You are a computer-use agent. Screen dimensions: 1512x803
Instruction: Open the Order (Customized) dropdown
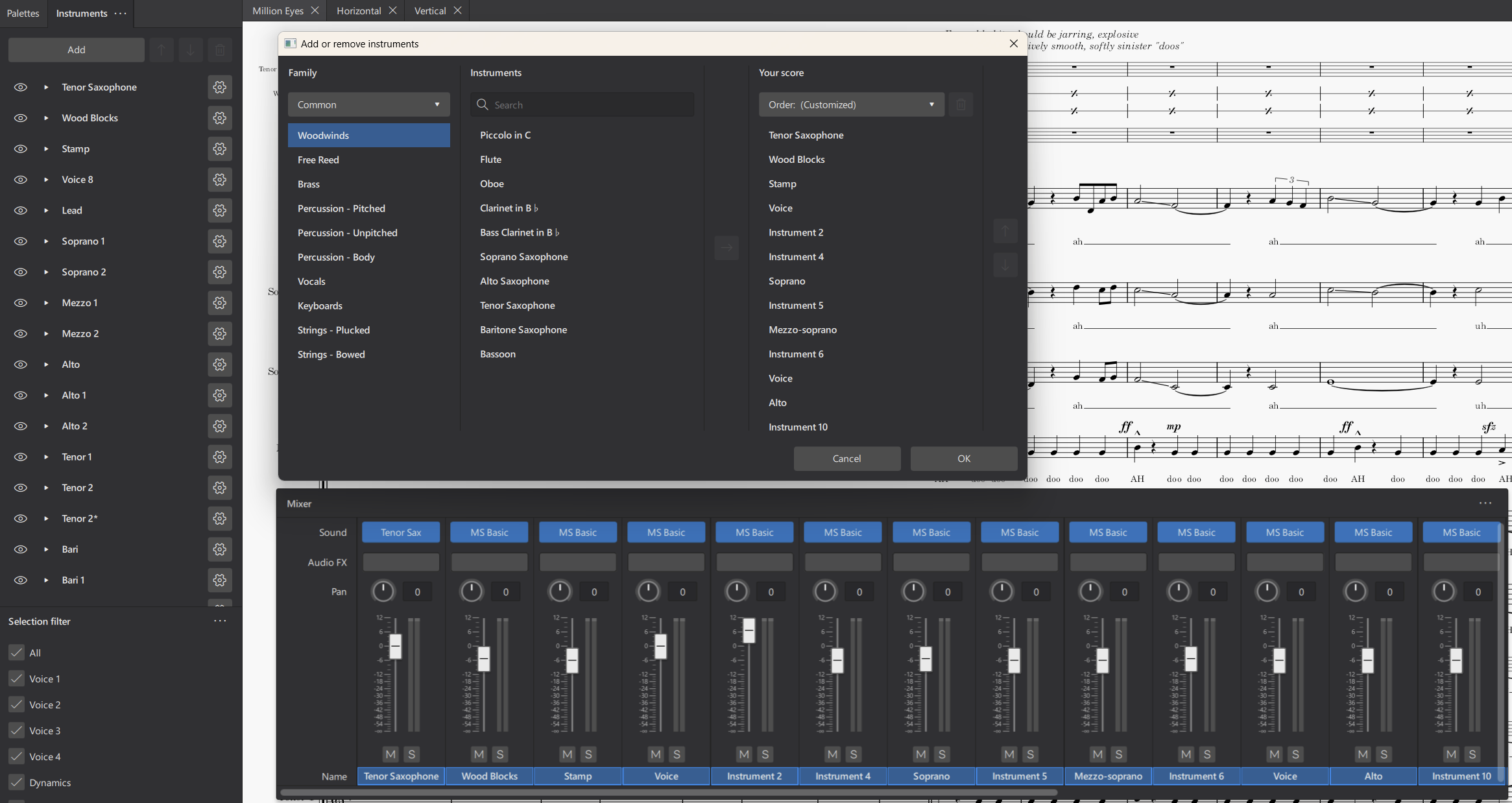pyautogui.click(x=850, y=104)
